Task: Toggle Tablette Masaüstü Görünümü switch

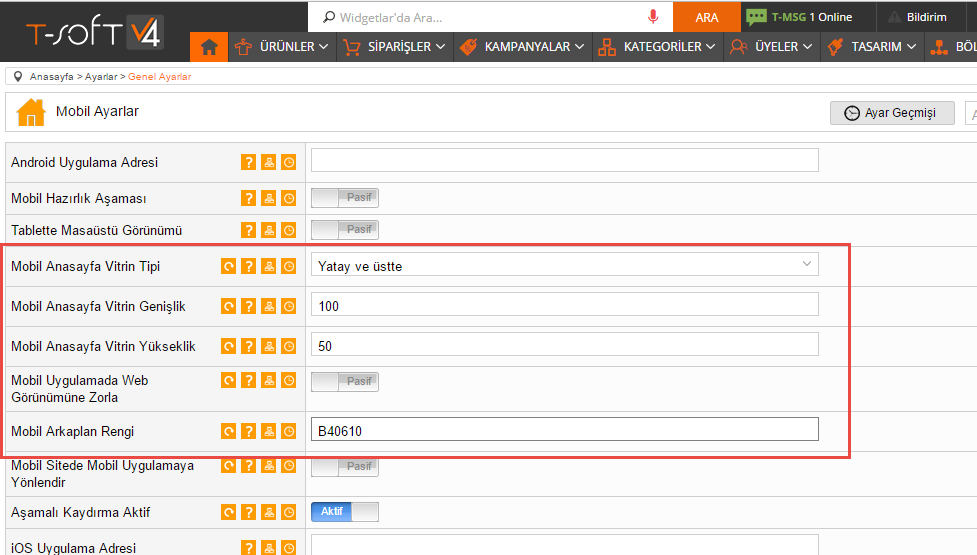Action: (345, 230)
